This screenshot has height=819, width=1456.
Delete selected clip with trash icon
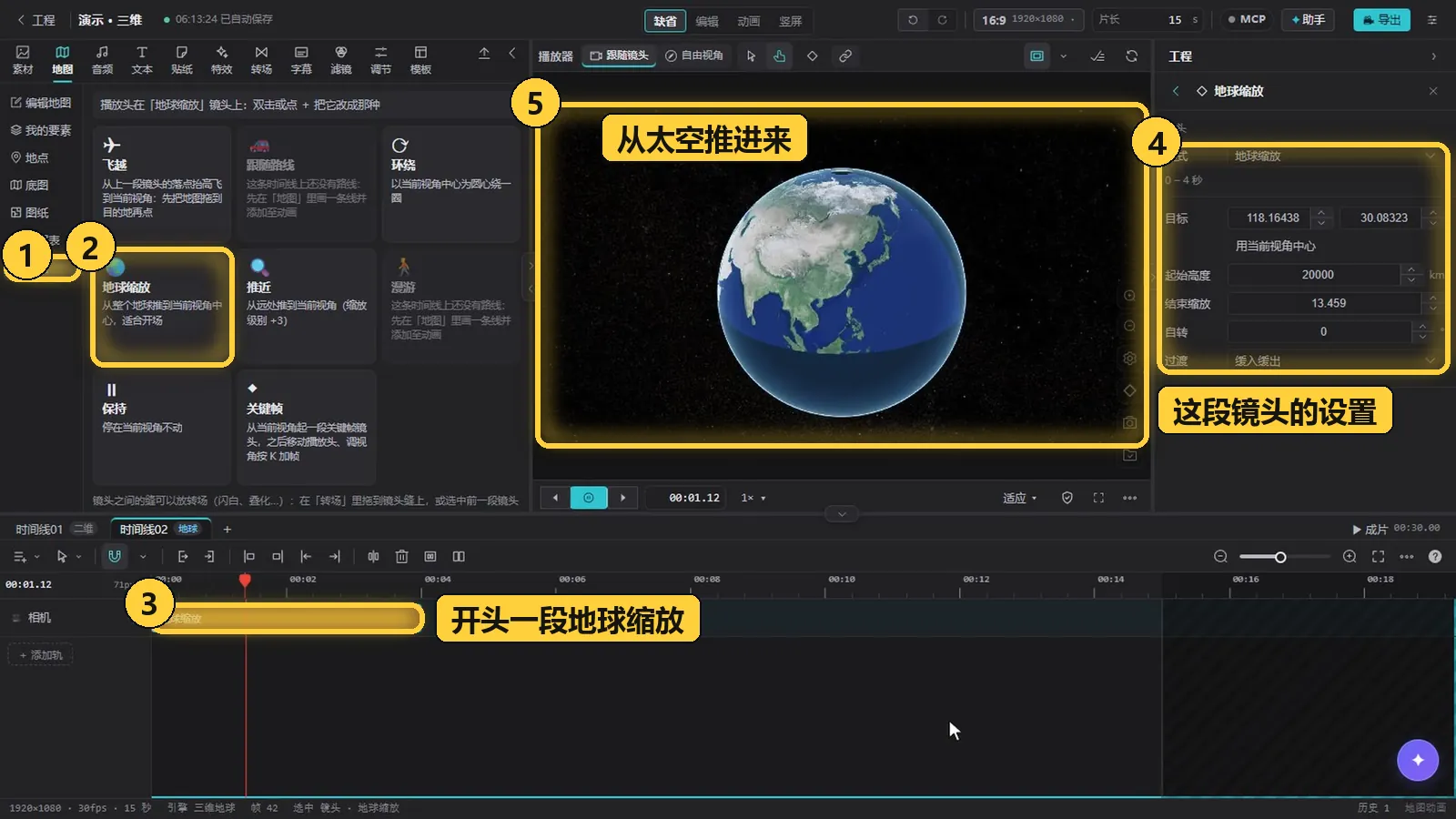pos(401,556)
